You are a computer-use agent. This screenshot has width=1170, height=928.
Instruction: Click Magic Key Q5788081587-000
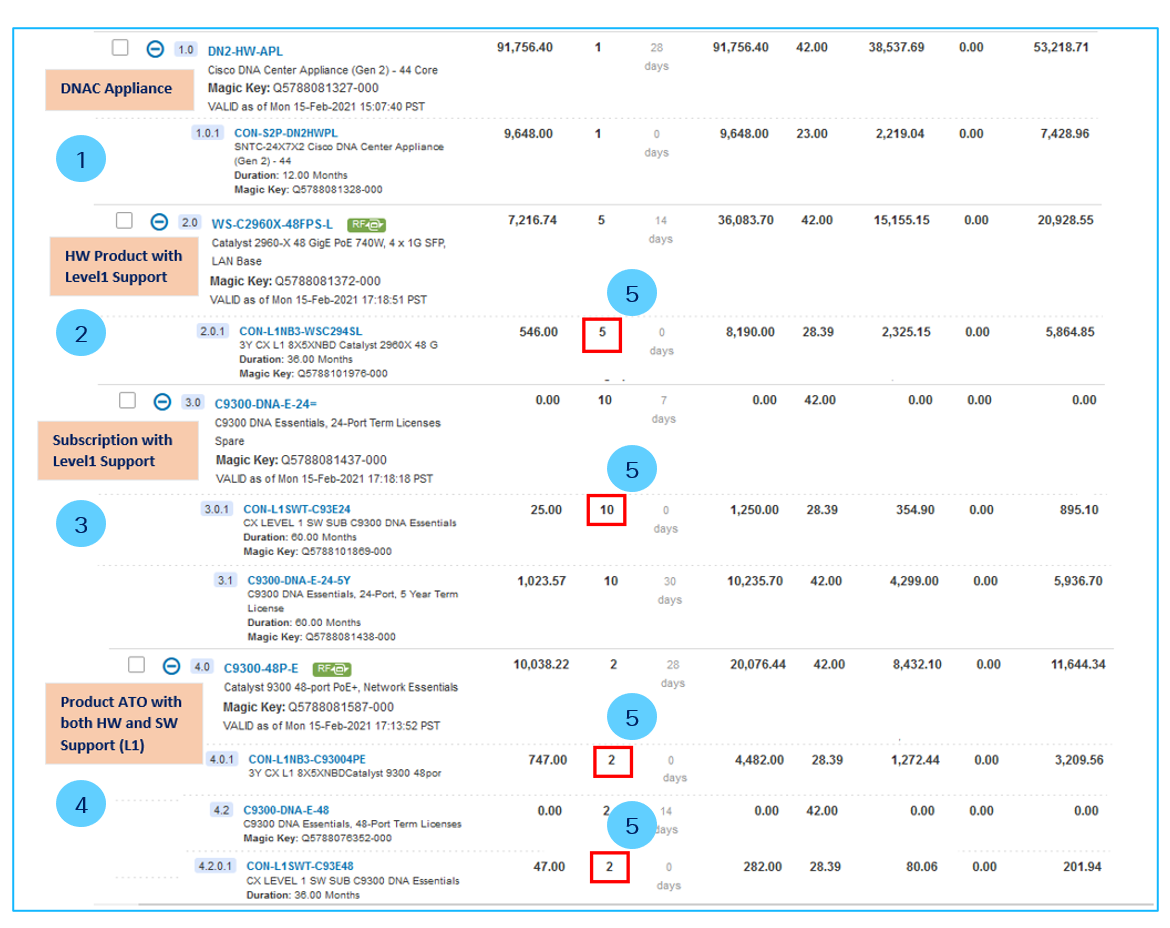pyautogui.click(x=308, y=707)
